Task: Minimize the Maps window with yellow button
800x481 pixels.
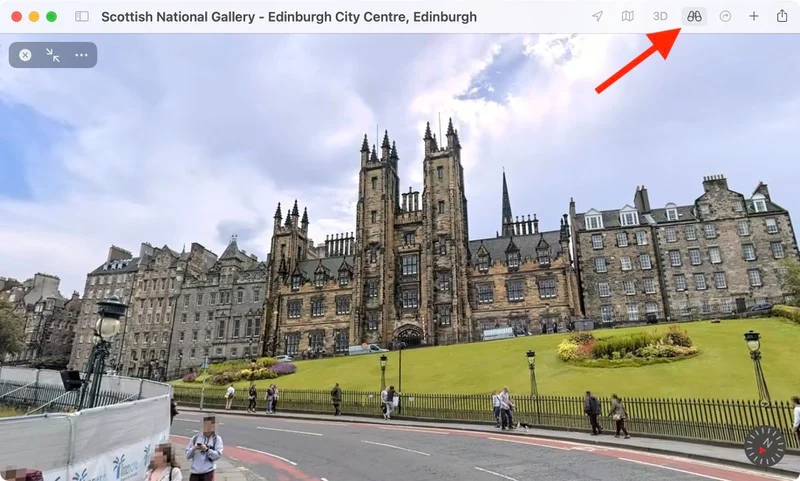Action: (34, 17)
